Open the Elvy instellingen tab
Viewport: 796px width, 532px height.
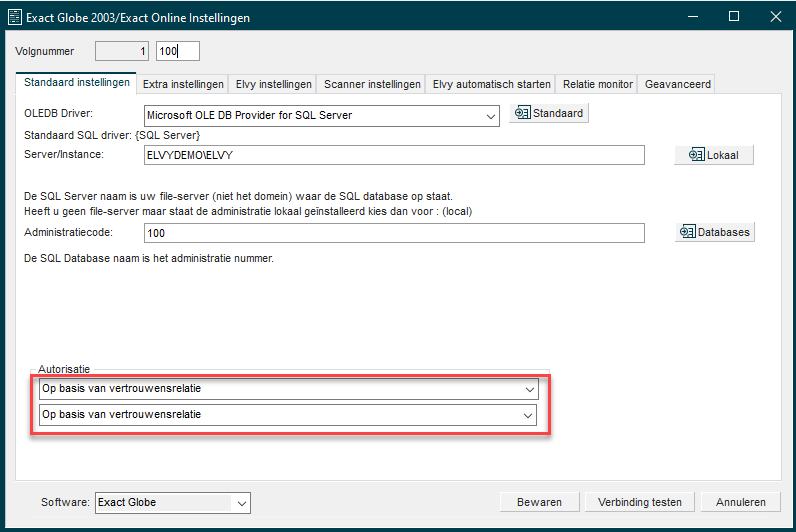[274, 84]
